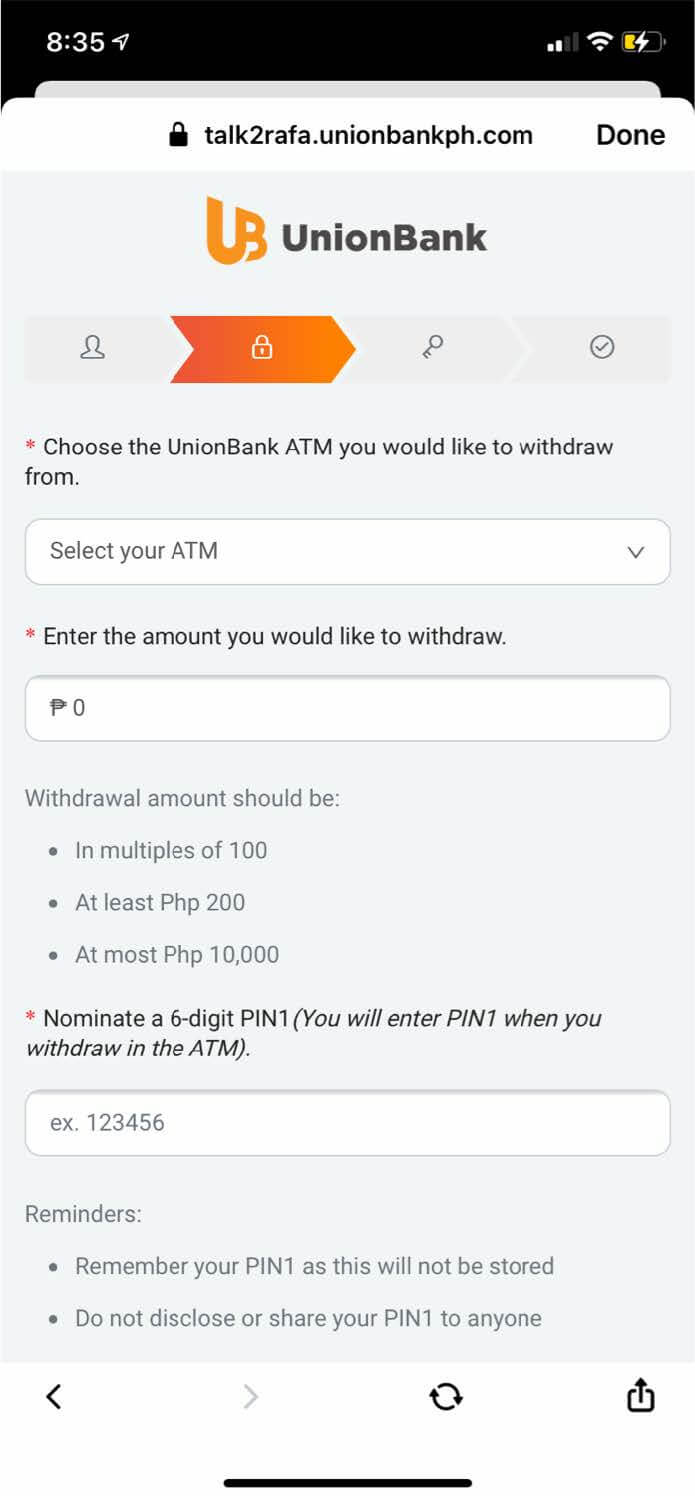Open the share sheet icon
The image size is (695, 1501).
[x=640, y=1395]
